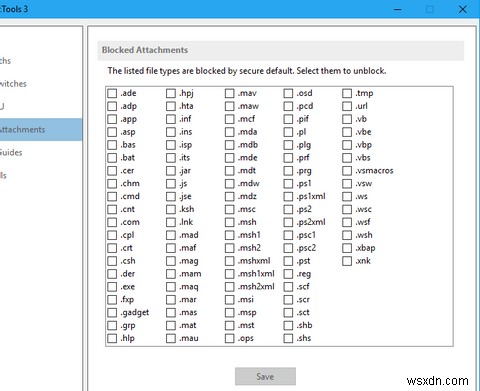Toggle the .shs checkbox
Screen dimensions: 480x391
(288, 338)
